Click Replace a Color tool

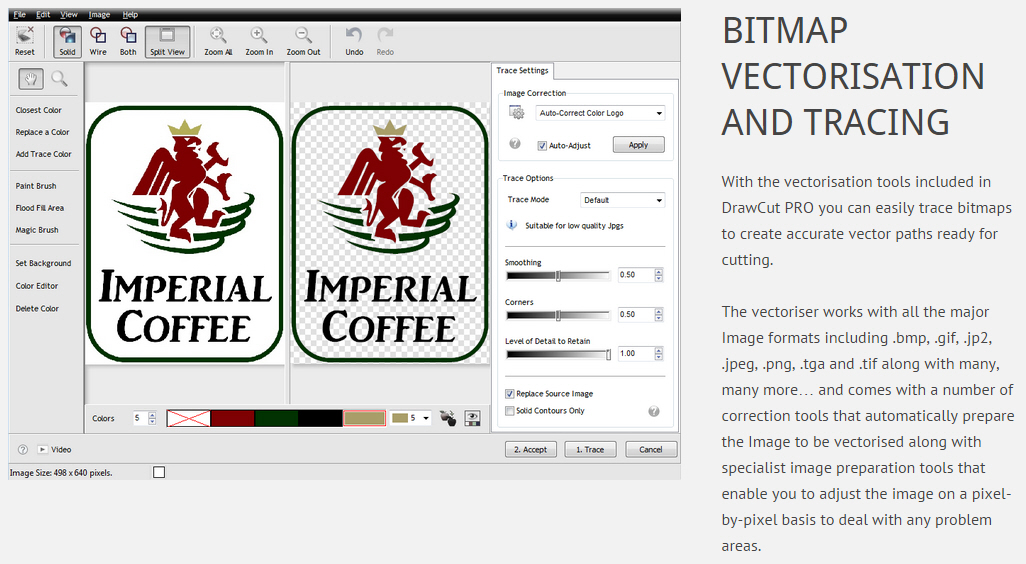click(43, 132)
